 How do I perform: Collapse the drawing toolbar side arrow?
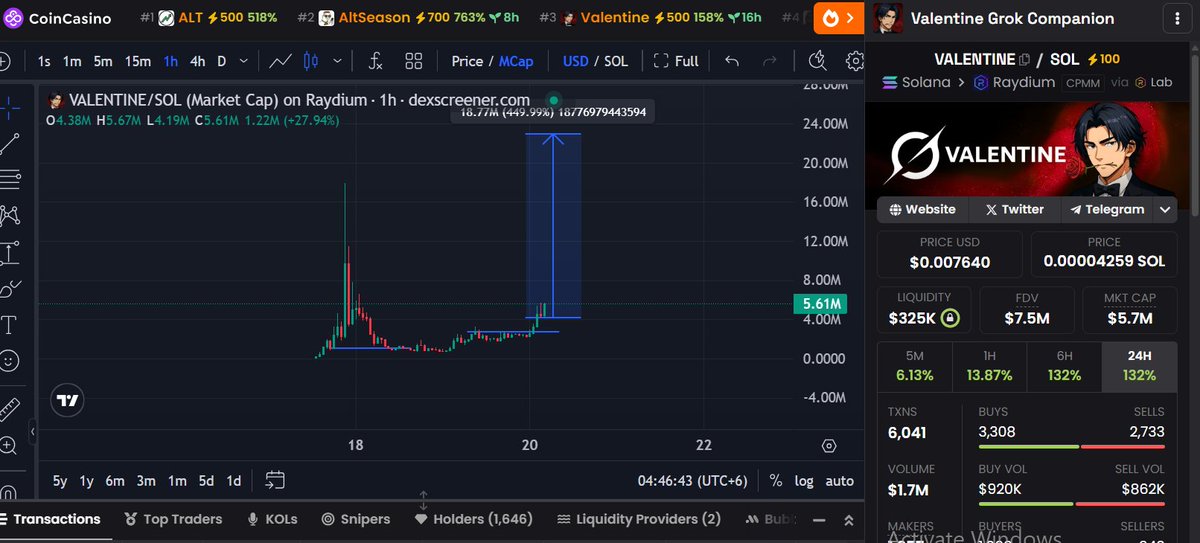tap(32, 432)
